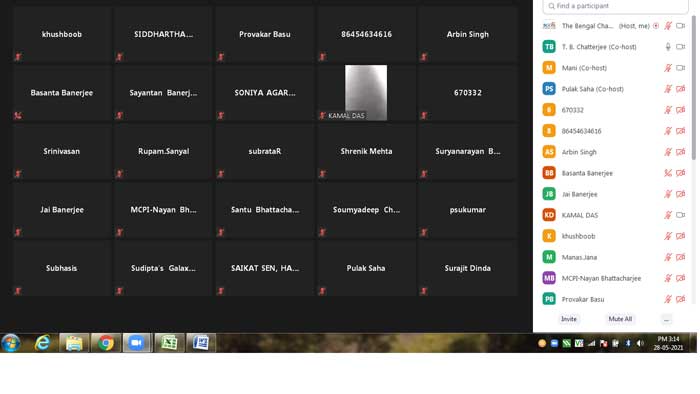700x394 pixels.
Task: Click the Invite button
Action: pos(569,319)
